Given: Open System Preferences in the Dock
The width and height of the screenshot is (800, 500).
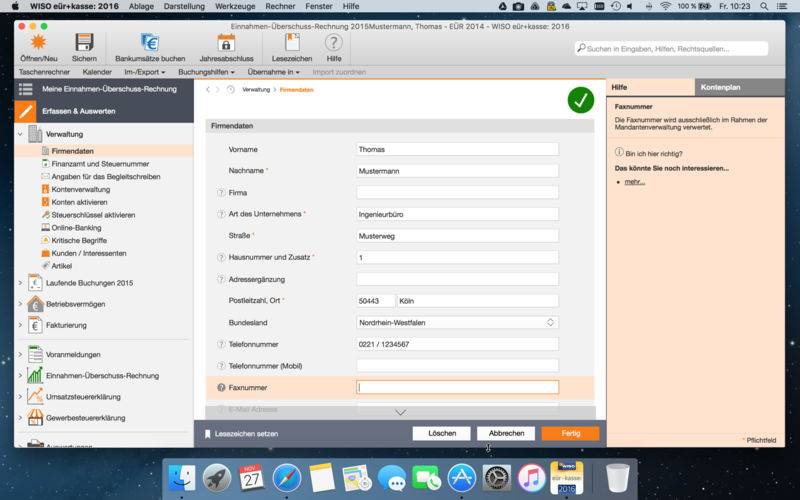Looking at the screenshot, I should 496,478.
